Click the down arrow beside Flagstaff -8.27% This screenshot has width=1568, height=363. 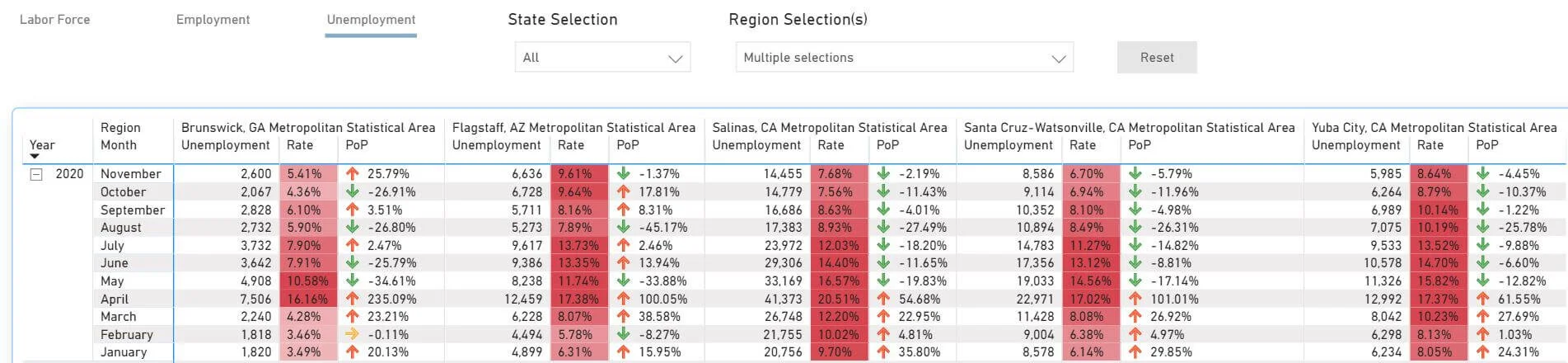coord(624,335)
